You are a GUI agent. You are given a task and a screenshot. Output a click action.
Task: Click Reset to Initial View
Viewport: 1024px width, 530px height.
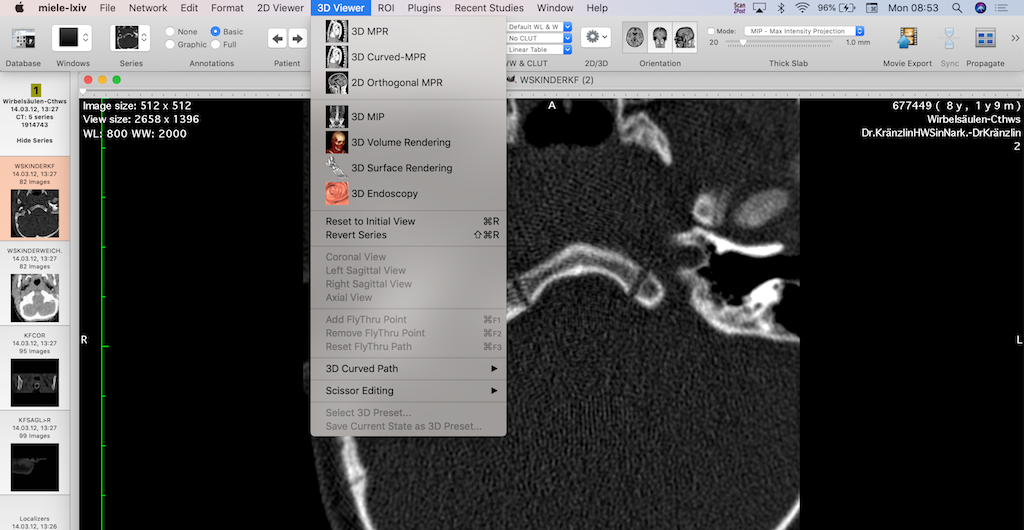point(370,221)
